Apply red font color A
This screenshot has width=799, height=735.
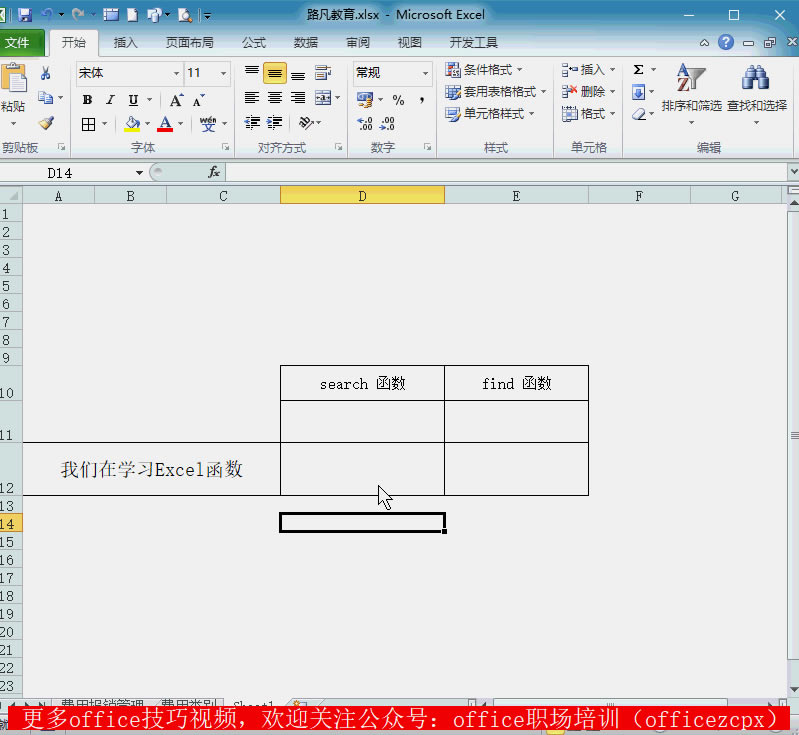(165, 124)
